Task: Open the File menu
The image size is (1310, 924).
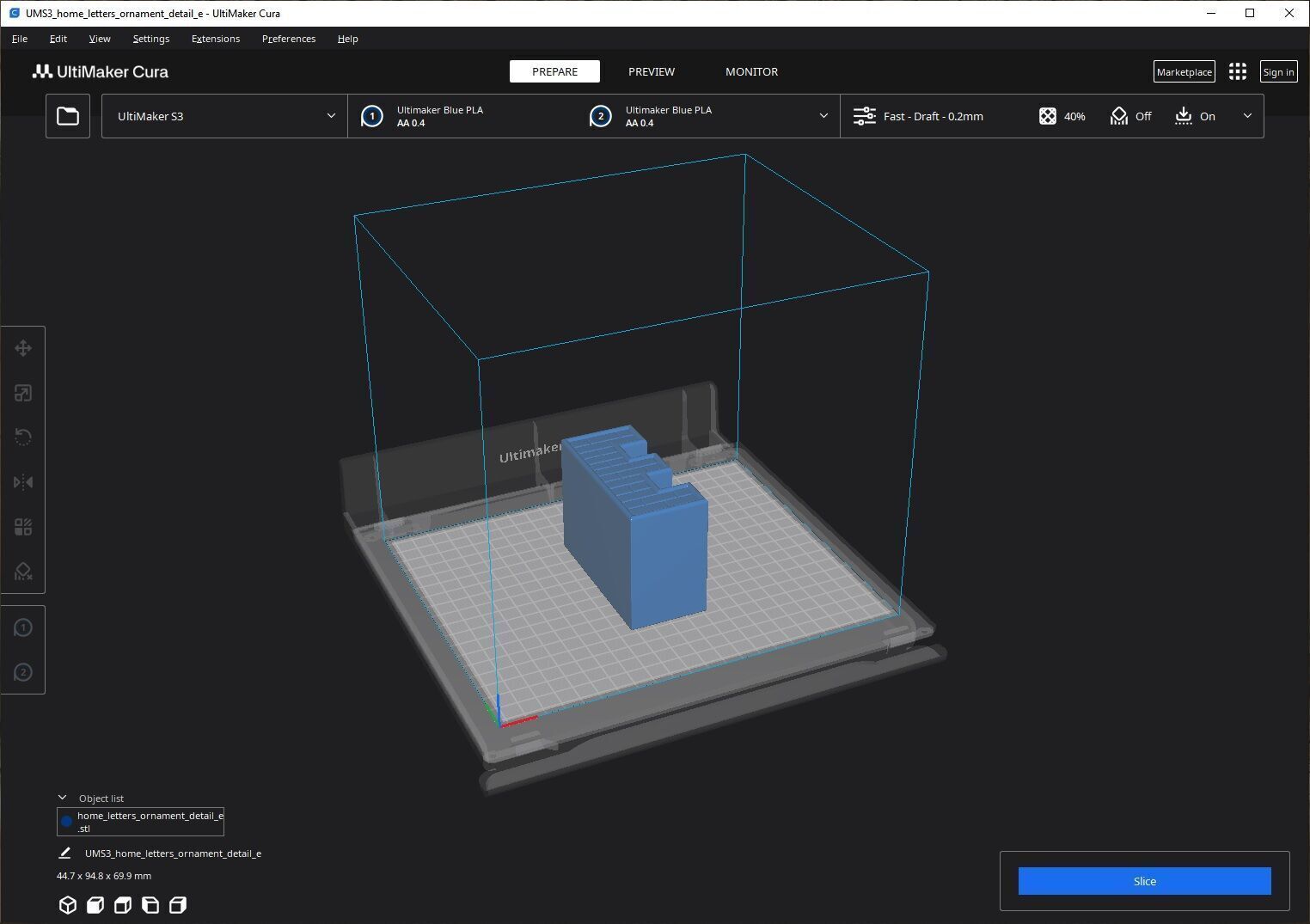Action: pyautogui.click(x=20, y=39)
